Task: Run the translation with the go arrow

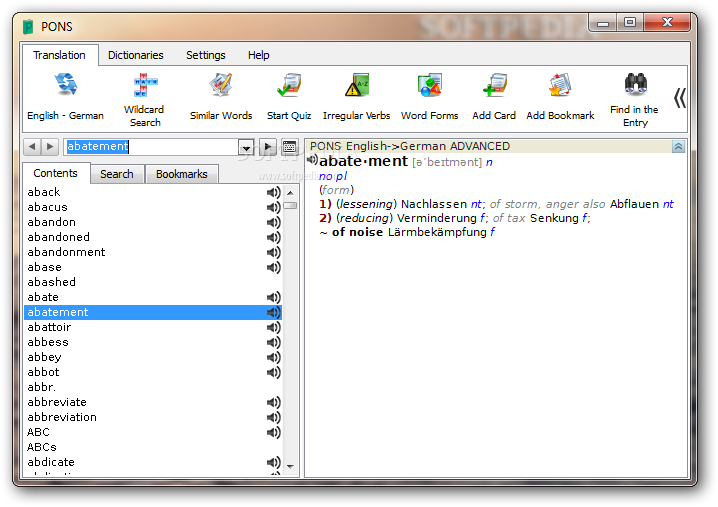Action: 268,147
